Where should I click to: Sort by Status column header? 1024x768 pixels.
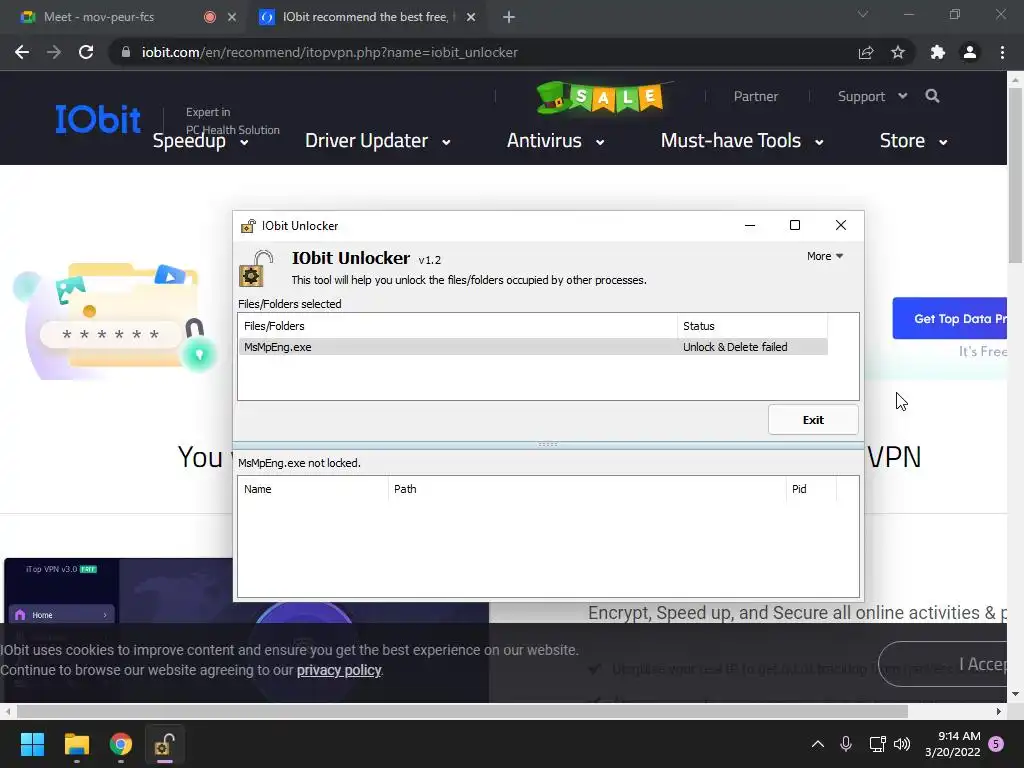point(752,326)
